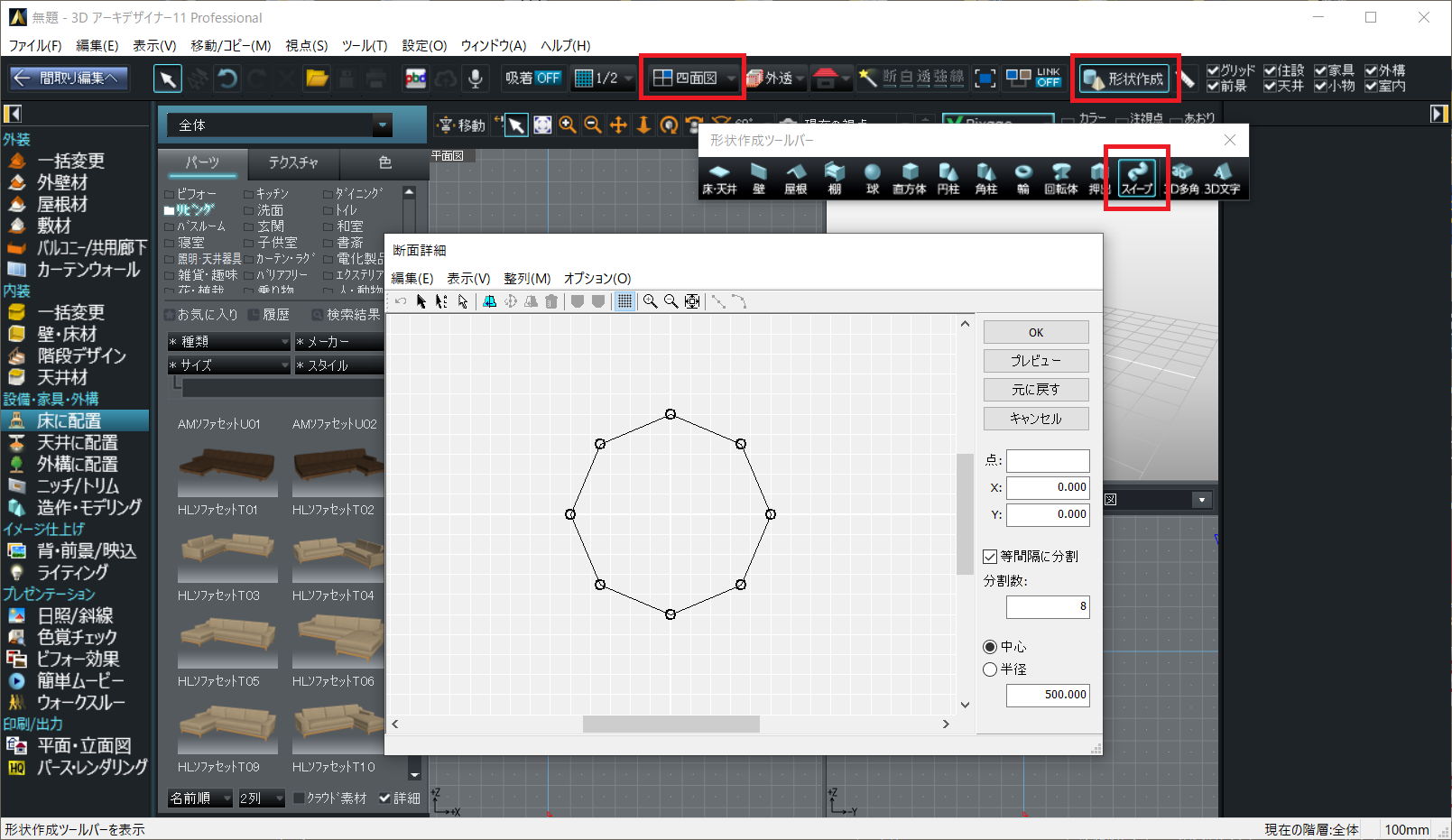Select the cylinder (円柱) shape tool

948,178
